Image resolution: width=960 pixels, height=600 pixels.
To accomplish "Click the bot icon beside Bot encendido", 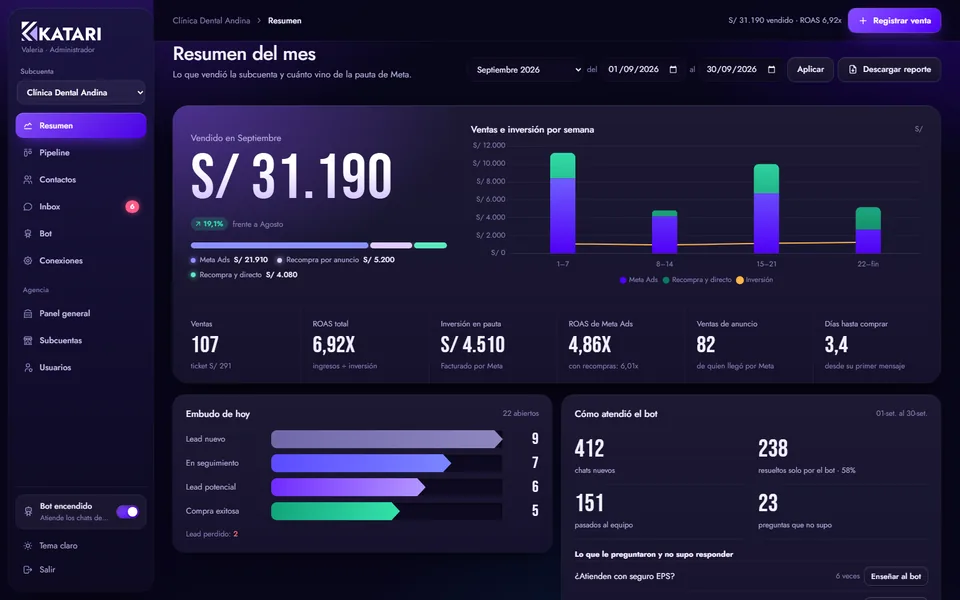I will point(28,511).
